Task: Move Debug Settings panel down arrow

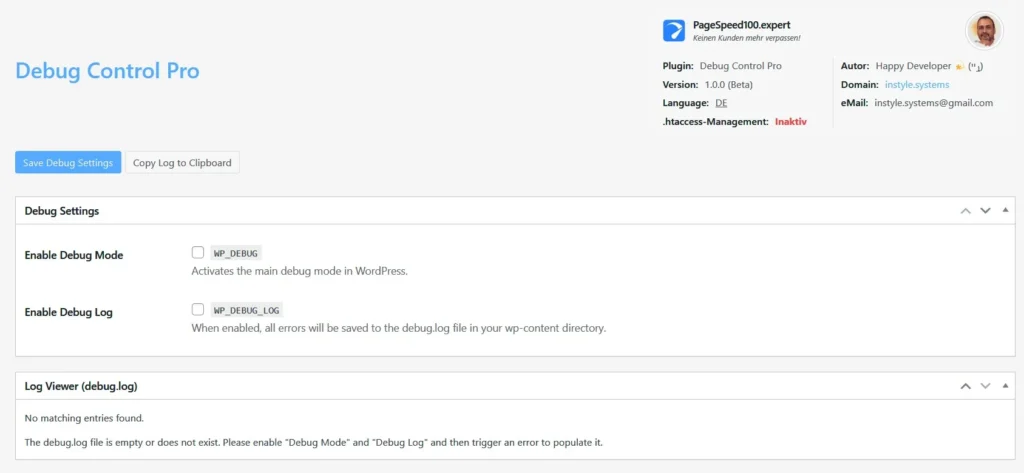Action: click(985, 210)
